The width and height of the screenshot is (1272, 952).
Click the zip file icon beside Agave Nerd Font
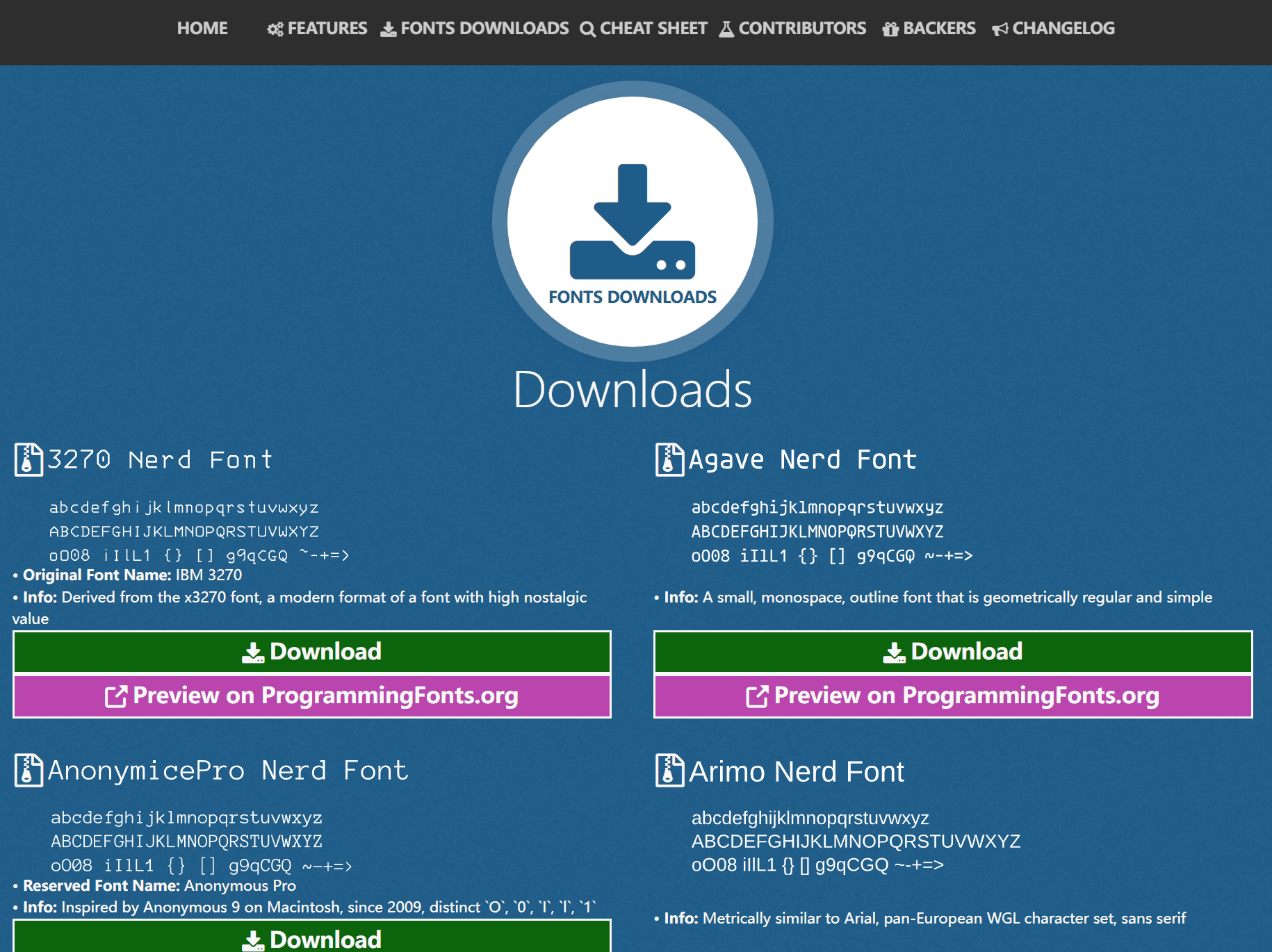[669, 459]
